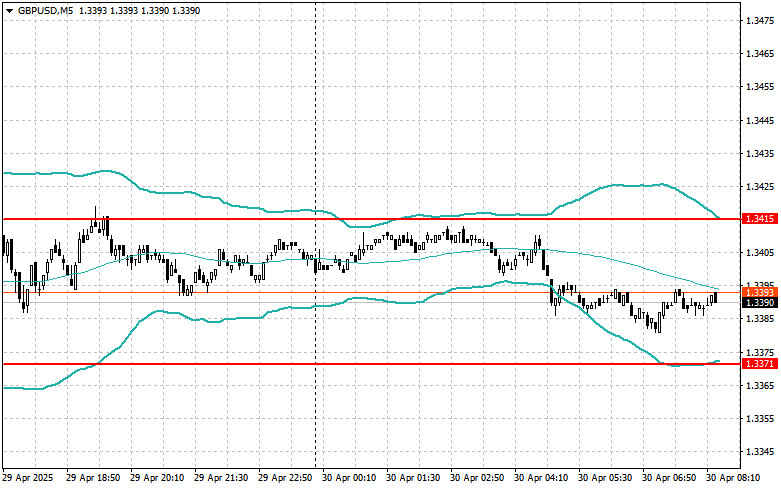Click the 29 Apr 2025 time label

pyautogui.click(x=28, y=478)
